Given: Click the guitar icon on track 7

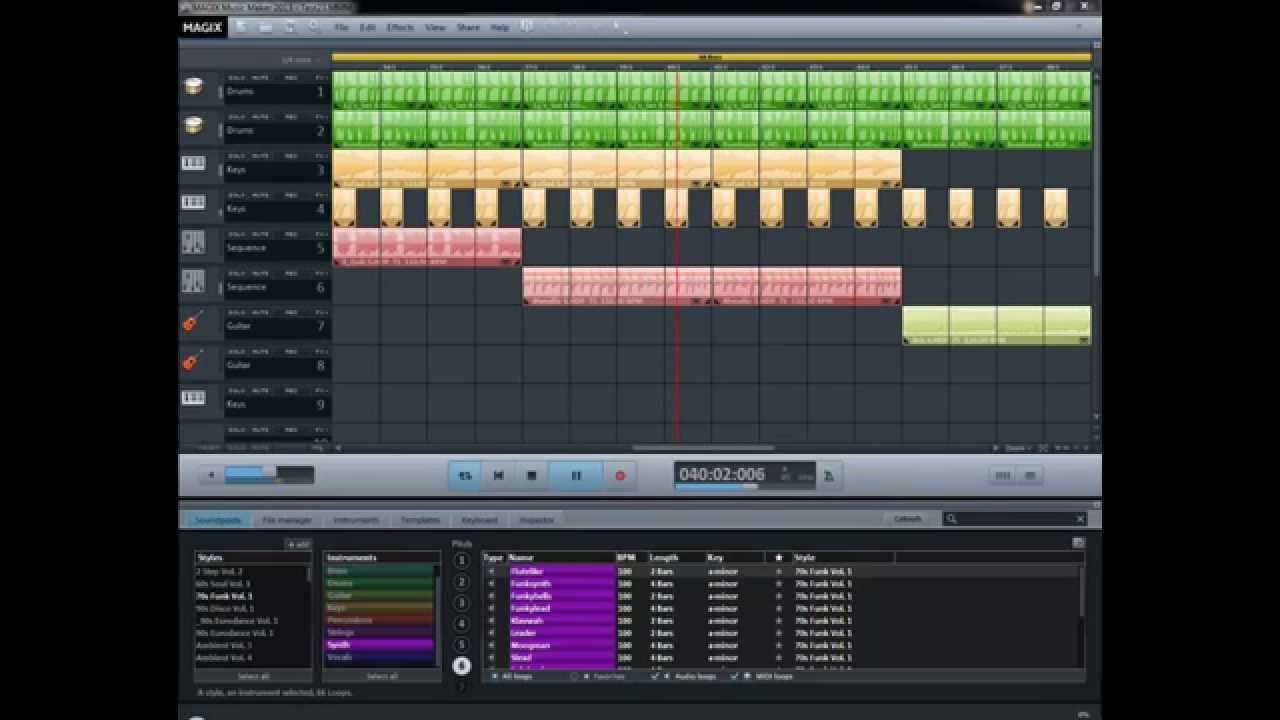Looking at the screenshot, I should click(x=193, y=321).
